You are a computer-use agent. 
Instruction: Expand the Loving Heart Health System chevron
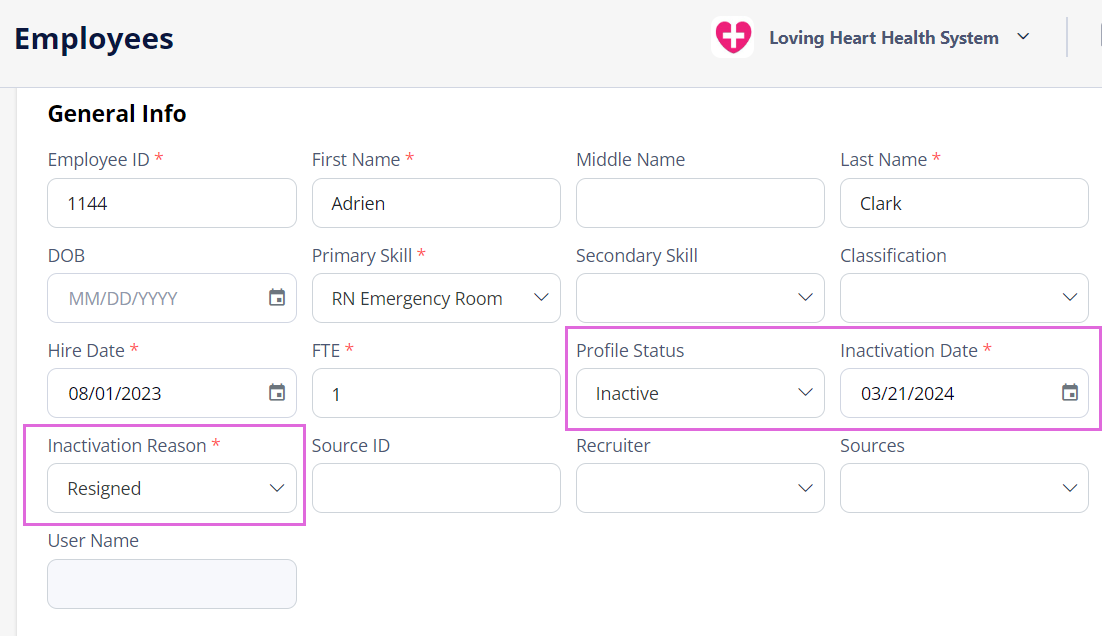tap(1023, 37)
